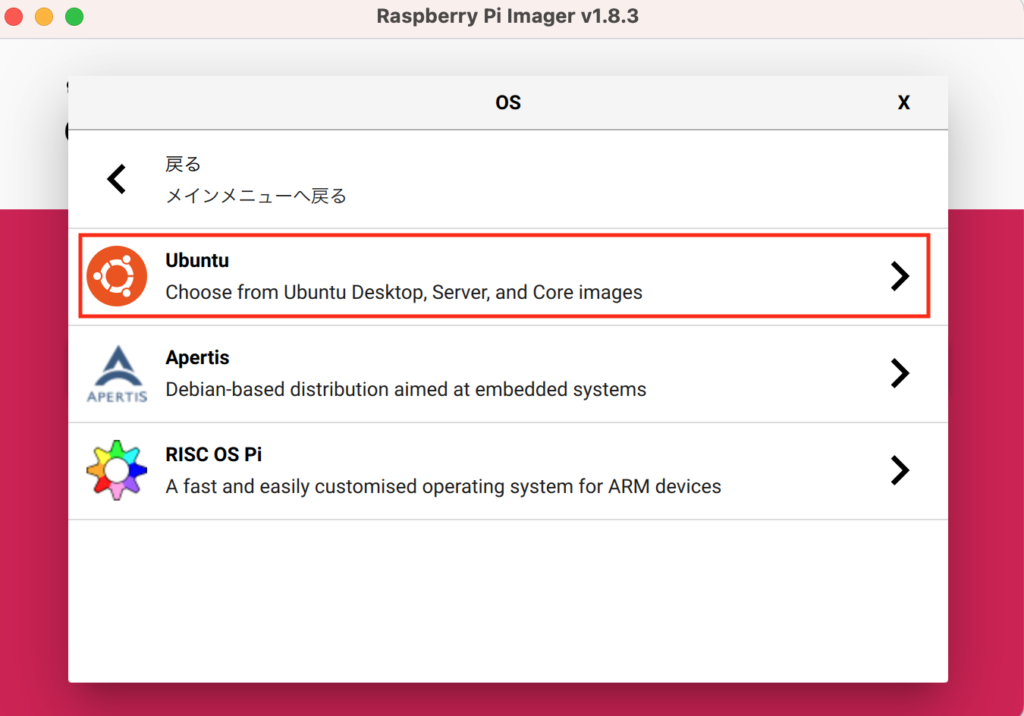
Task: Expand the Ubuntu submenu chevron
Action: pos(900,276)
